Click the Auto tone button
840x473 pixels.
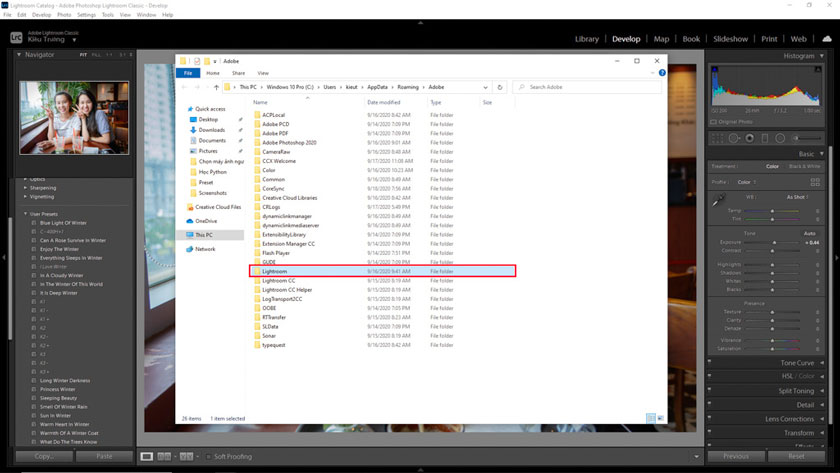click(809, 233)
